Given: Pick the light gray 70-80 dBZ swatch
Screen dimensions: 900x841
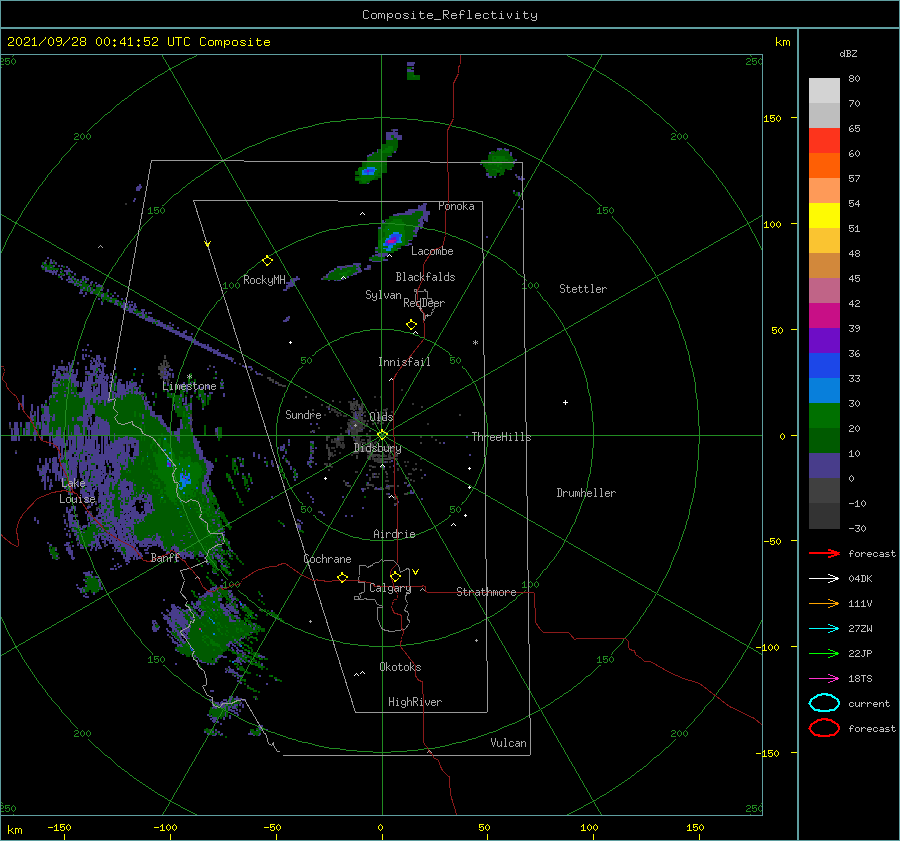Looking at the screenshot, I should click(x=824, y=91).
